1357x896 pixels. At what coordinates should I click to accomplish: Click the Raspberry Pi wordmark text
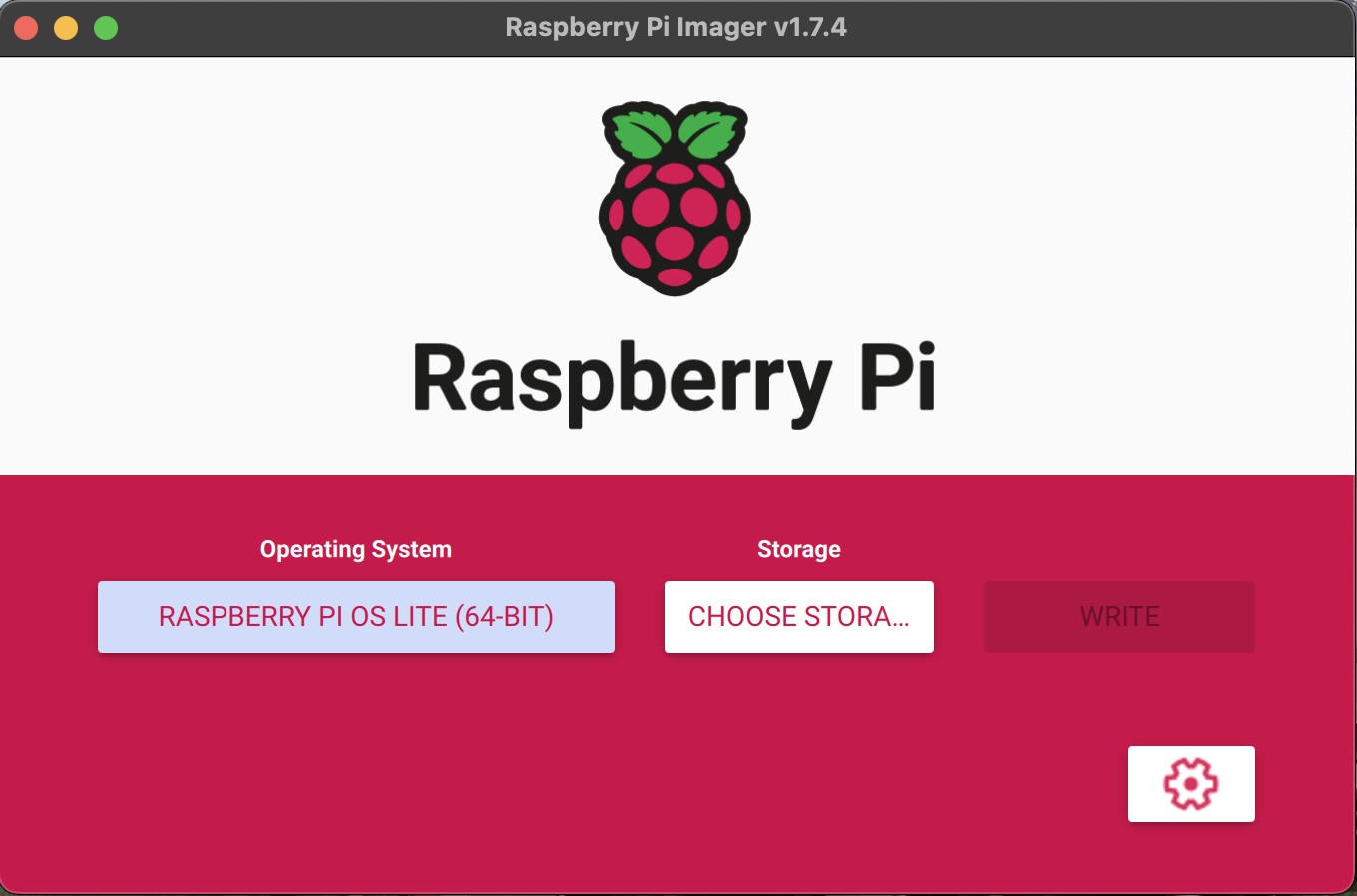tap(675, 379)
